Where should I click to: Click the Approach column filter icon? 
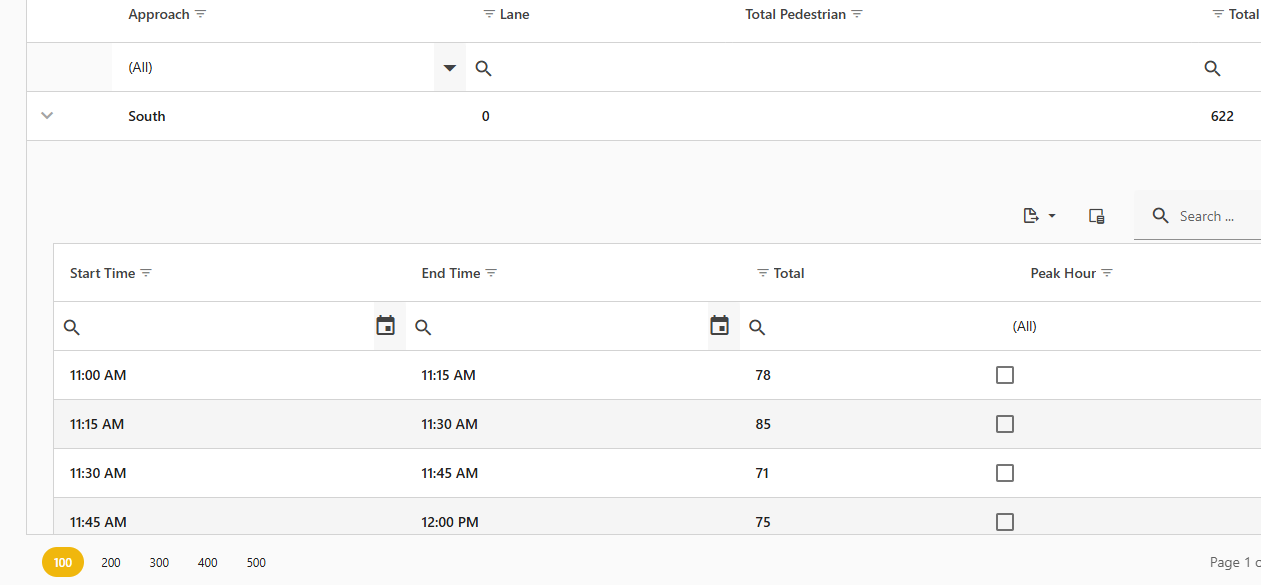pyautogui.click(x=201, y=15)
